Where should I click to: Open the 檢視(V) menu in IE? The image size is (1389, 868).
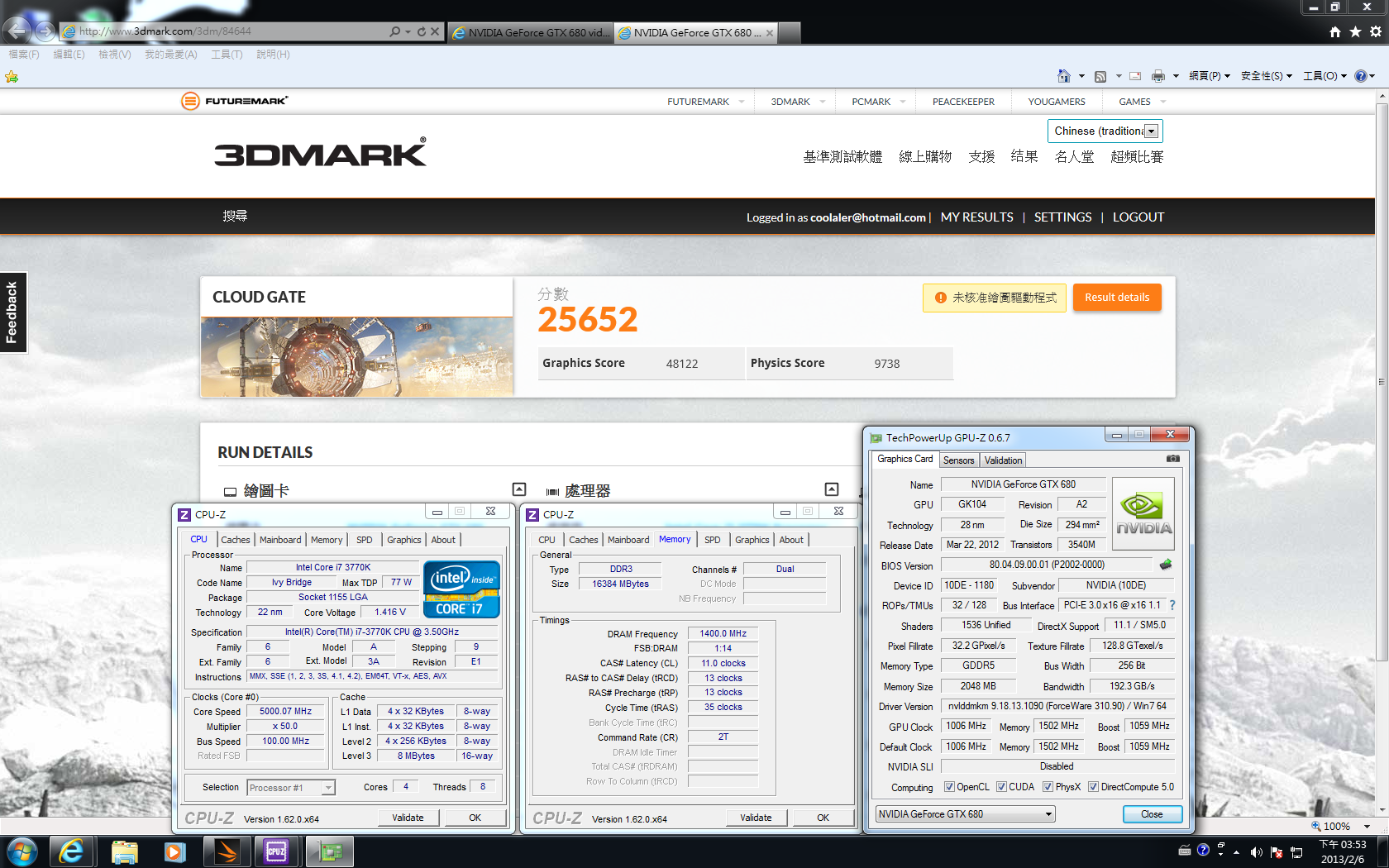point(115,55)
